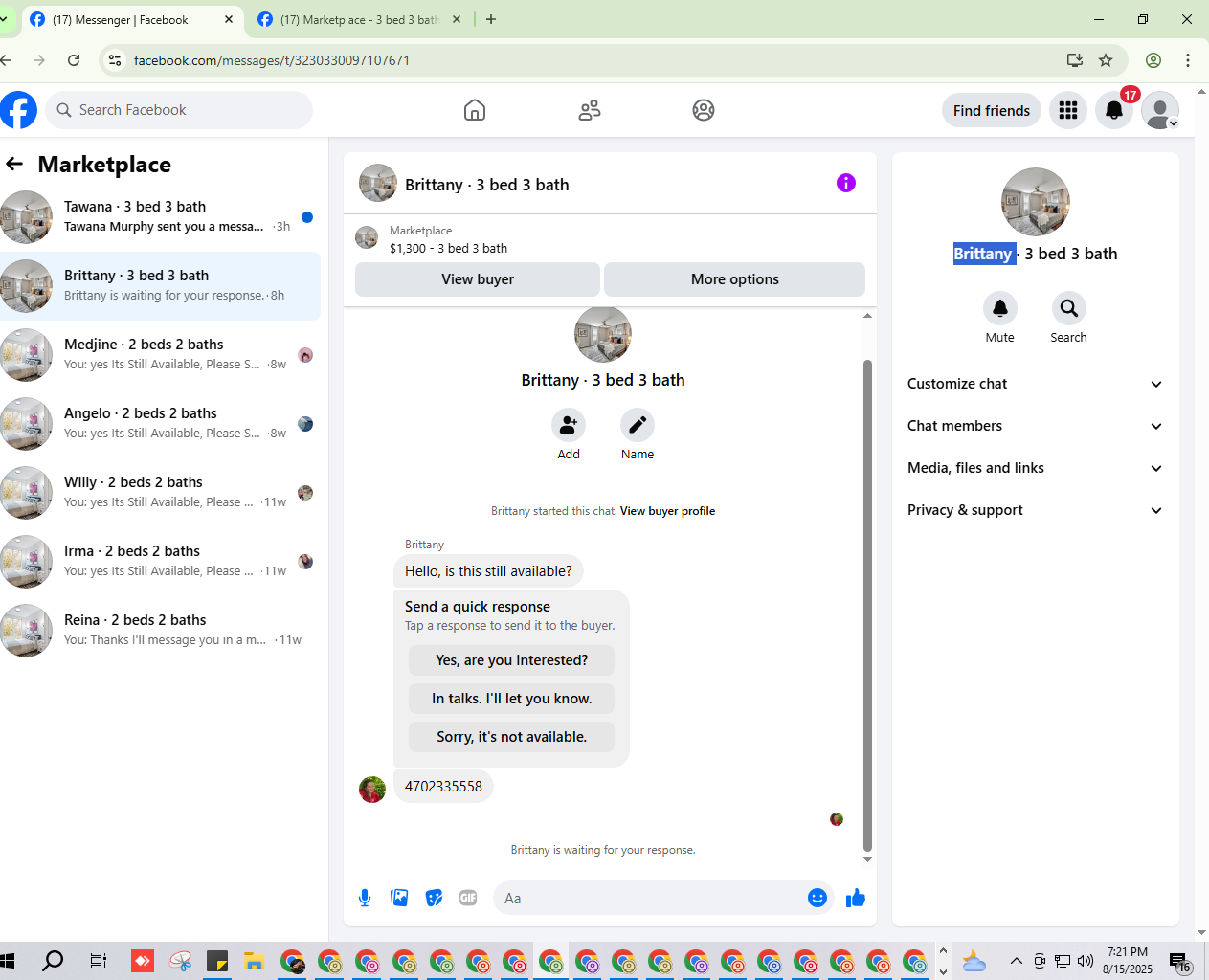Open taskbar clock 7:21 PM

[x=1127, y=961]
